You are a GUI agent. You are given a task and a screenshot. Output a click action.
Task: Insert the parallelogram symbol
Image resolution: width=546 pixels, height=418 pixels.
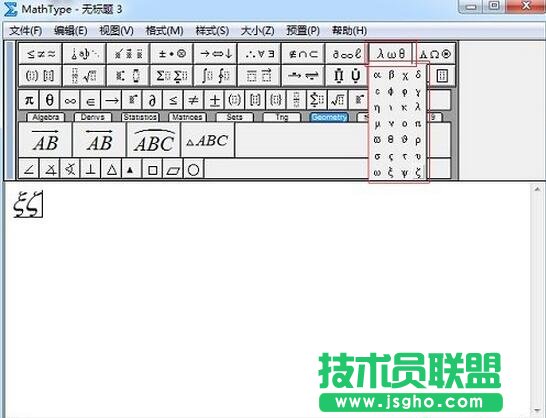click(x=173, y=169)
